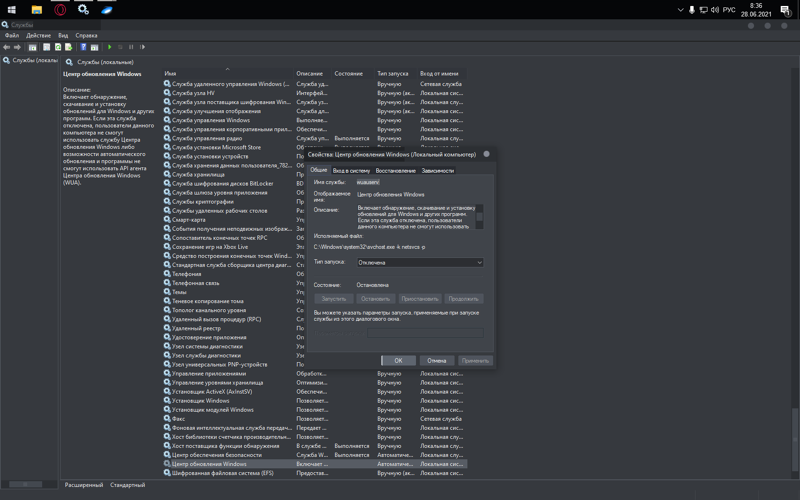Image resolution: width=800 pixels, height=500 pixels.
Task: Select the Центр обновления Windows service row
Action: (x=314, y=464)
